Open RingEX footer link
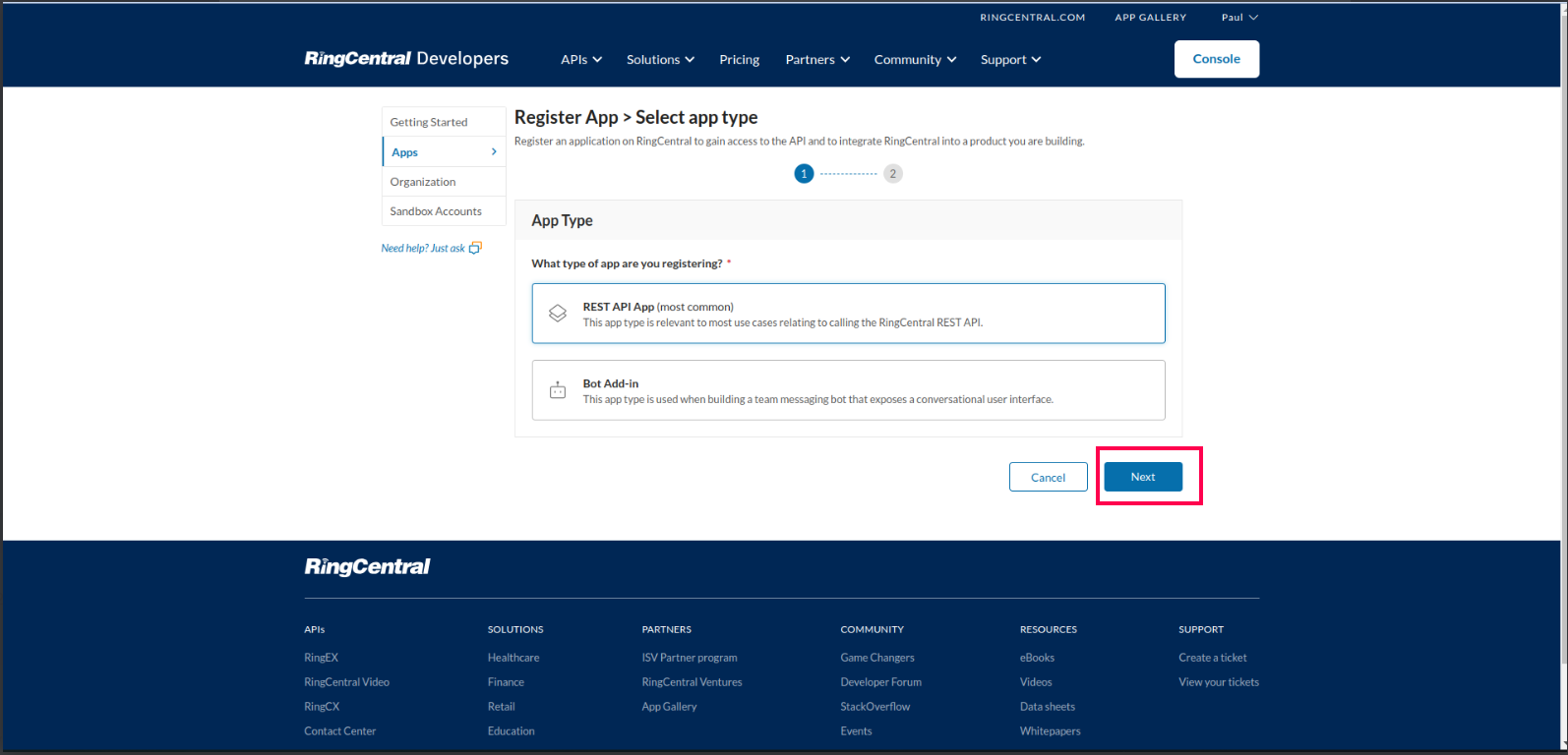This screenshot has width=1568, height=755. (x=321, y=658)
